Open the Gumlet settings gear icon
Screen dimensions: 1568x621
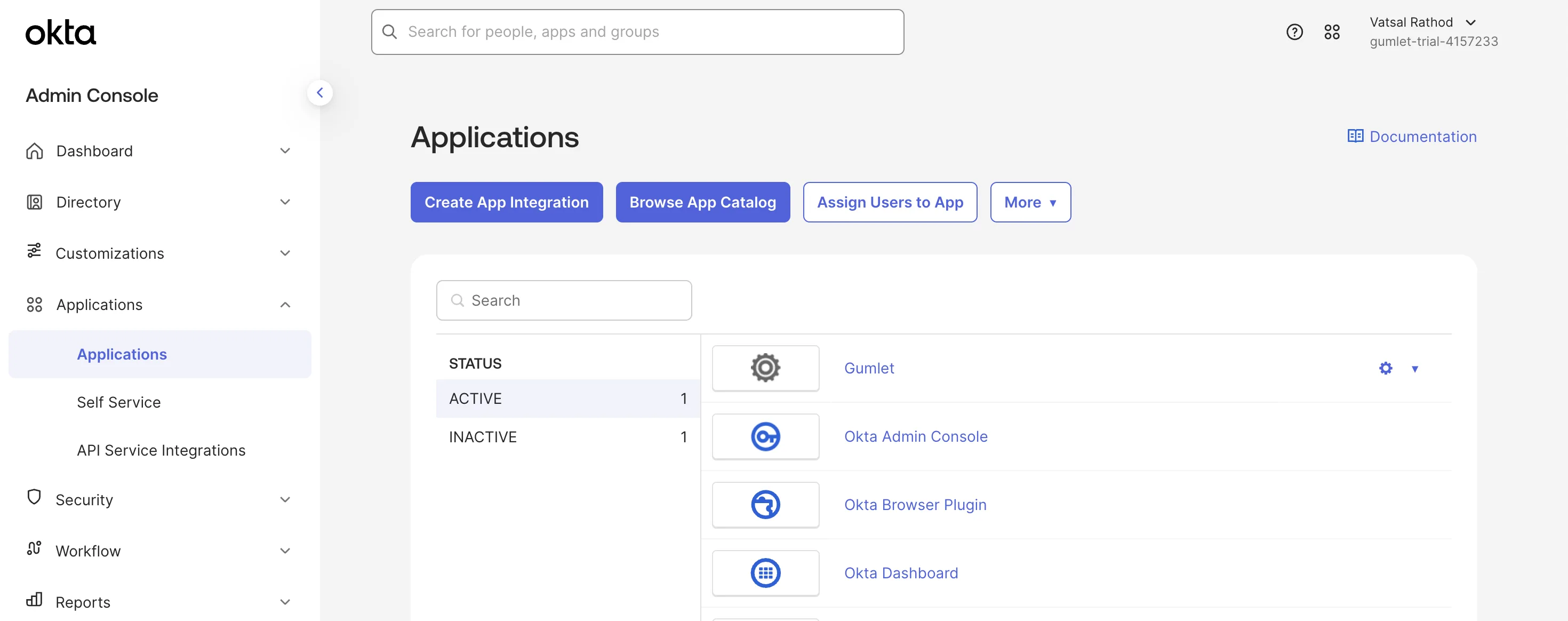pyautogui.click(x=1386, y=368)
